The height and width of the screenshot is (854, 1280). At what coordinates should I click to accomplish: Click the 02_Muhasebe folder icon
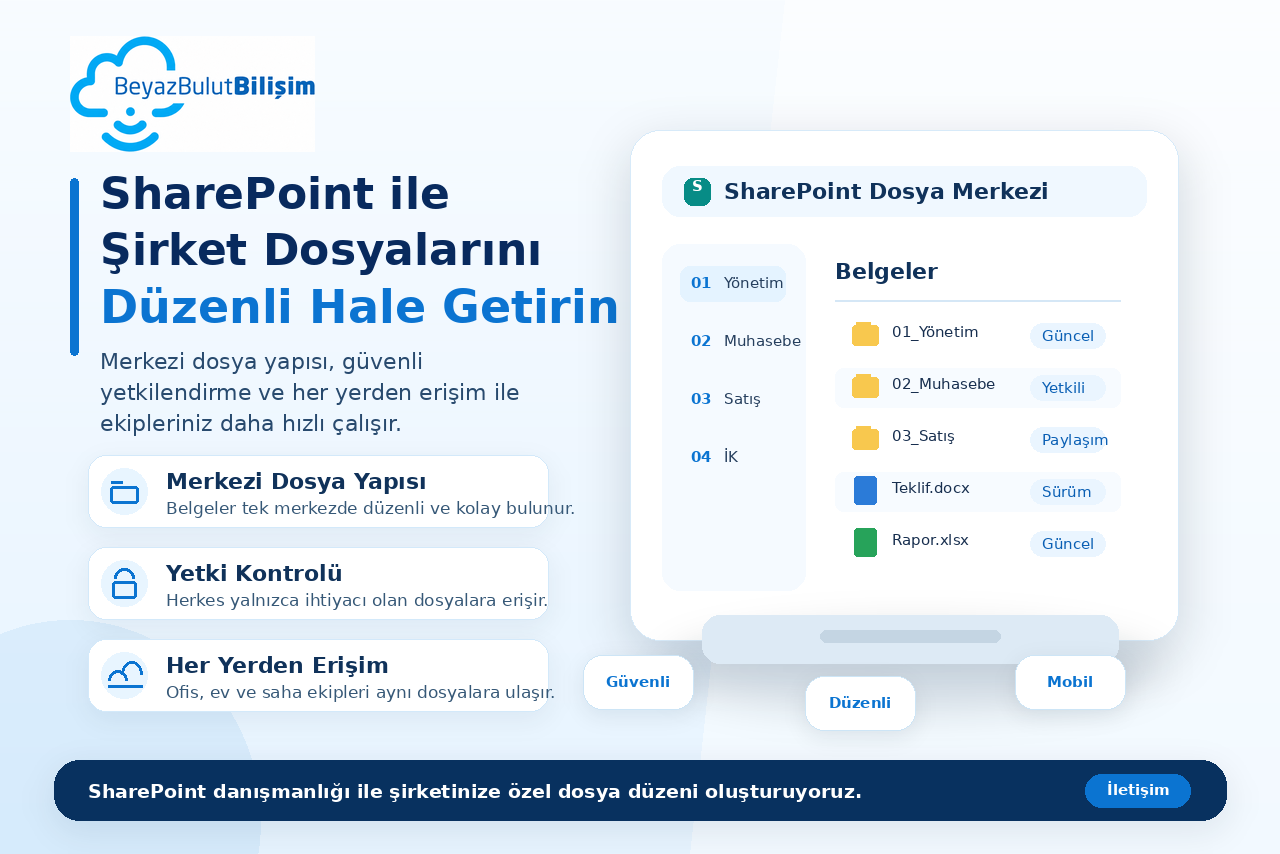(x=865, y=386)
